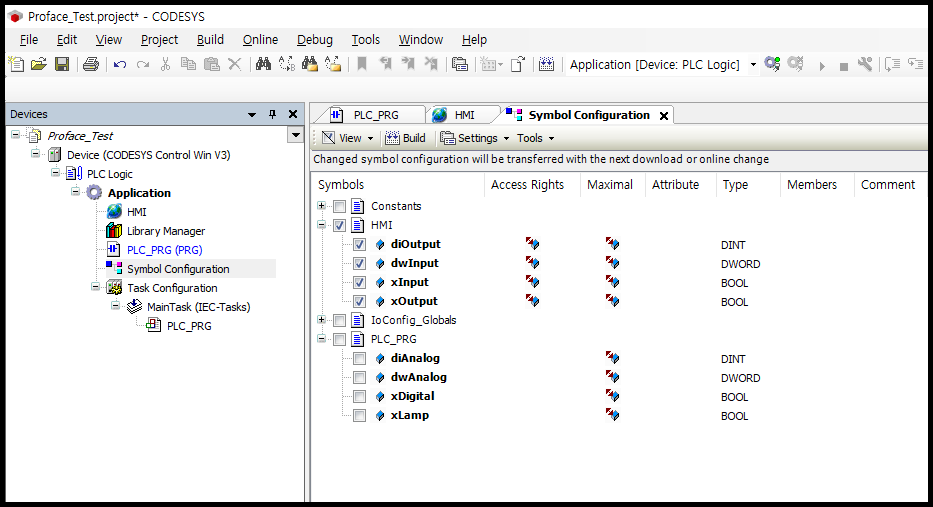Check the dwAnalog symbol checkbox
This screenshot has height=507, width=933.
coord(359,377)
